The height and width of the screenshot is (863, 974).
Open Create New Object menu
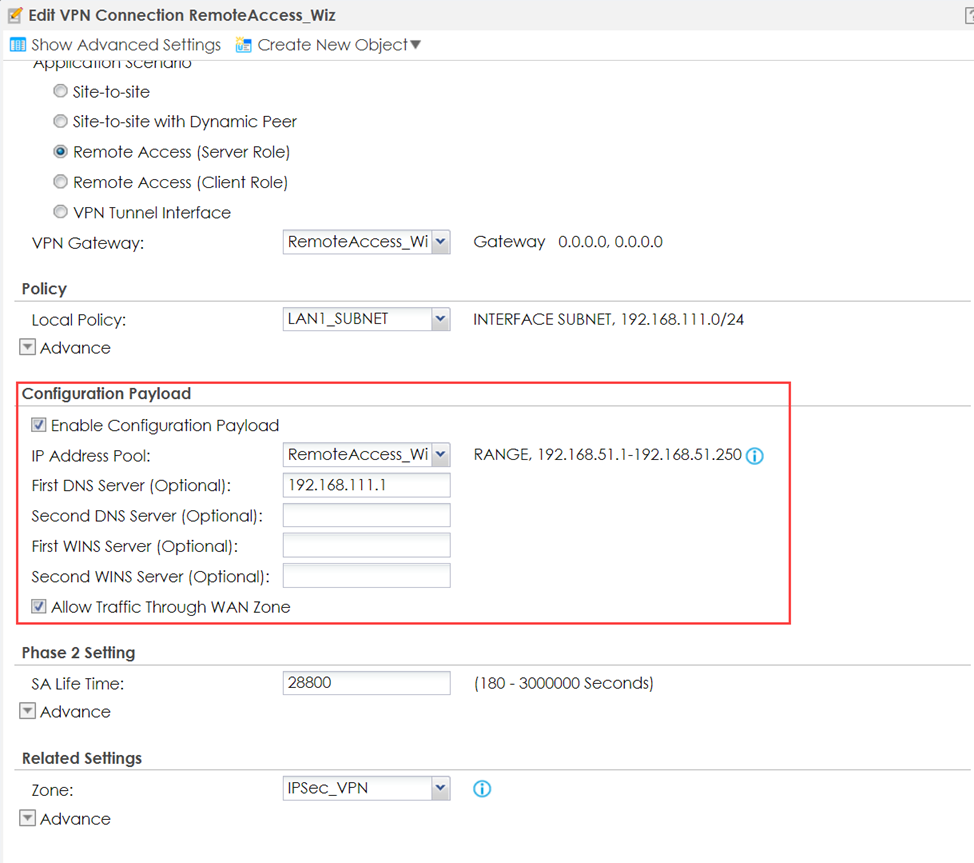(339, 45)
